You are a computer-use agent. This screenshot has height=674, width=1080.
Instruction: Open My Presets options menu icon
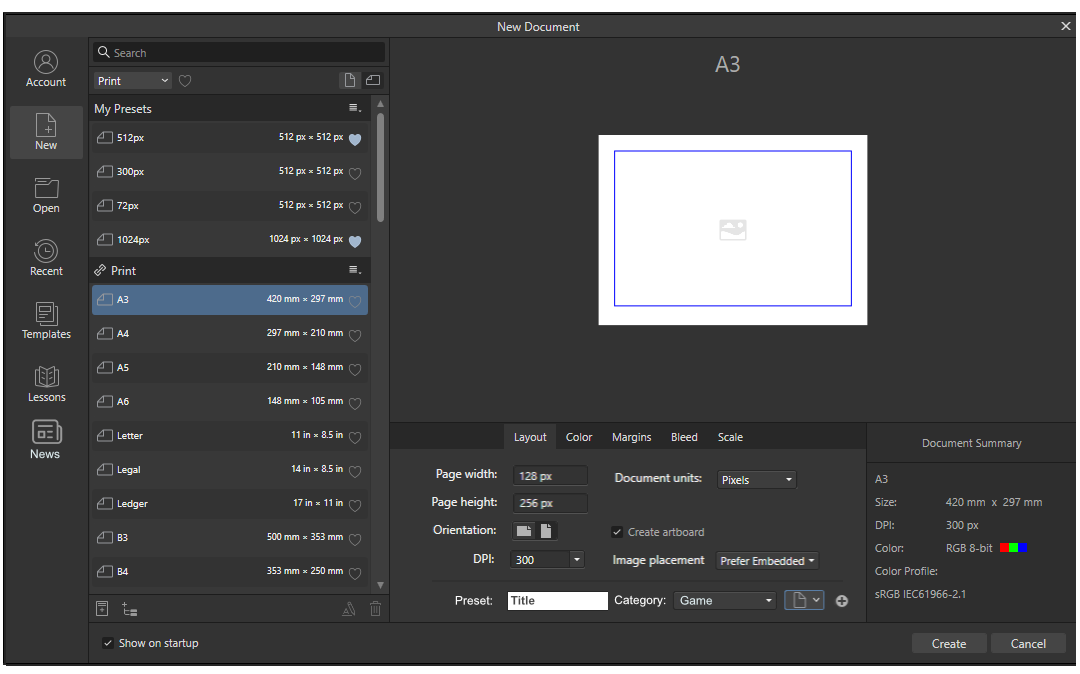355,108
